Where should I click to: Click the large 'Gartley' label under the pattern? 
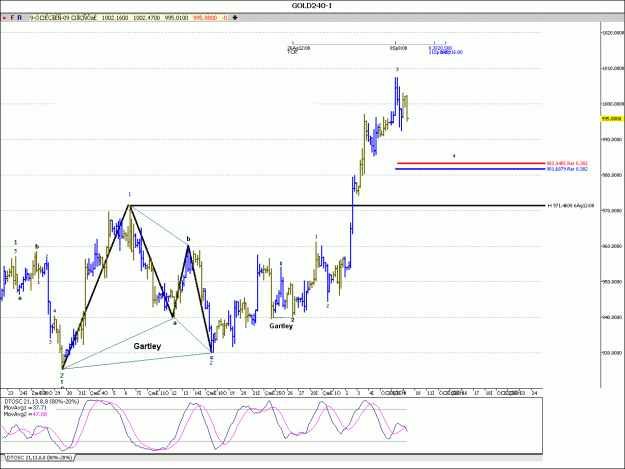[147, 346]
